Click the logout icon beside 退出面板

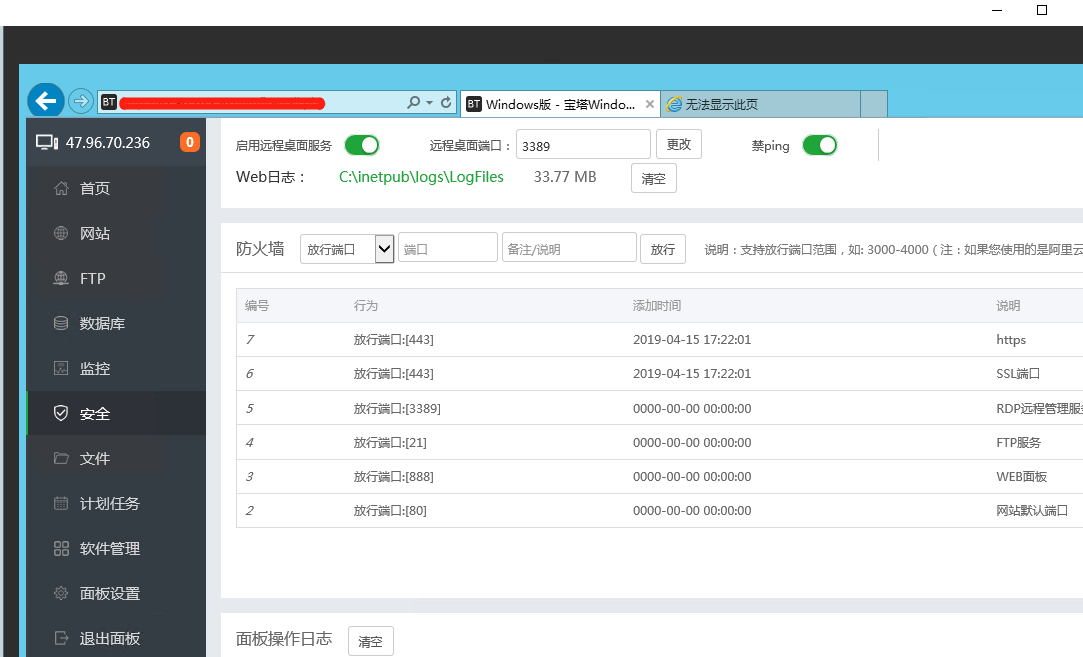coord(61,638)
